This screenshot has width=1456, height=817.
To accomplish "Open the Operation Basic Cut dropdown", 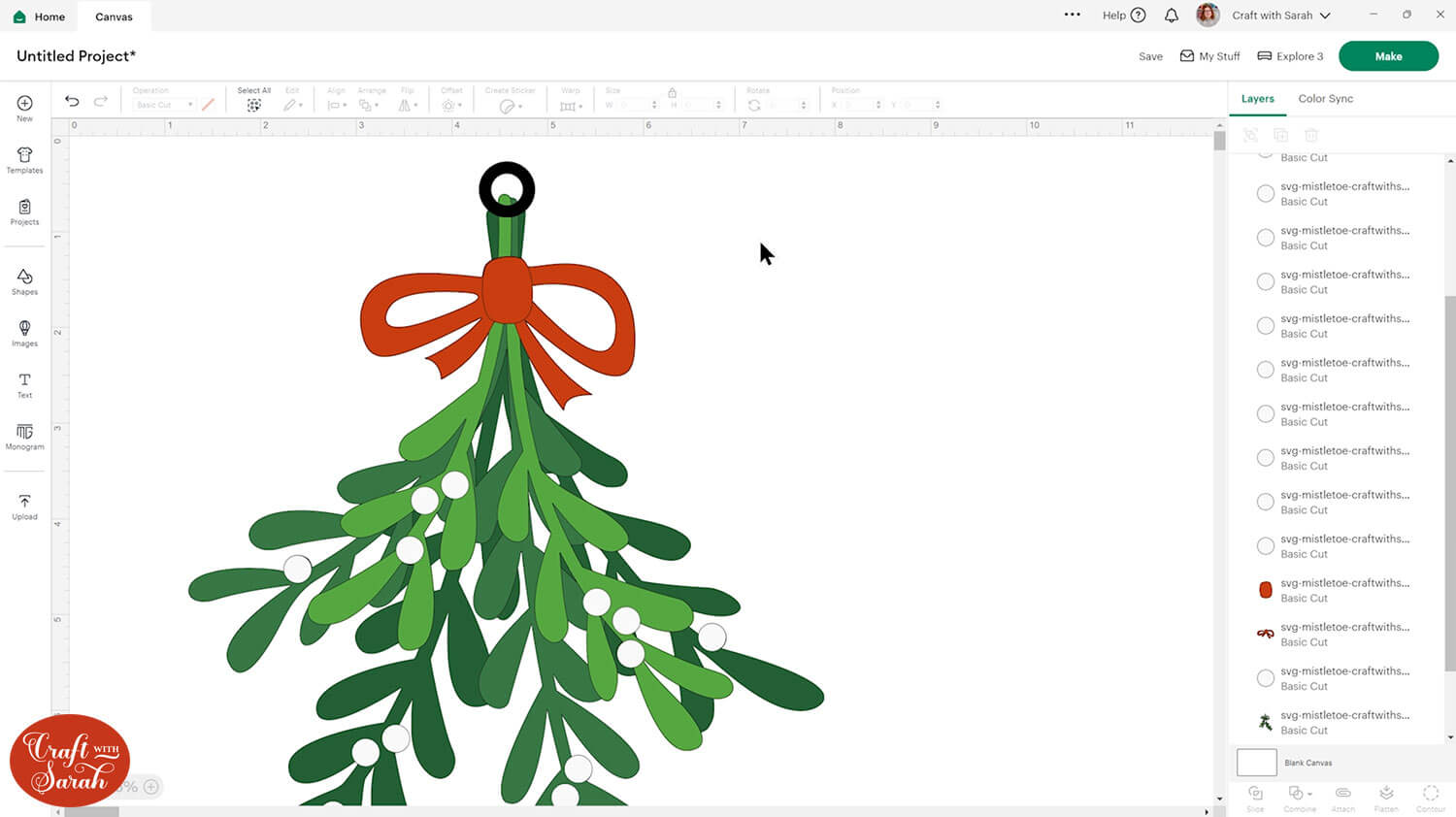I will pos(163,105).
